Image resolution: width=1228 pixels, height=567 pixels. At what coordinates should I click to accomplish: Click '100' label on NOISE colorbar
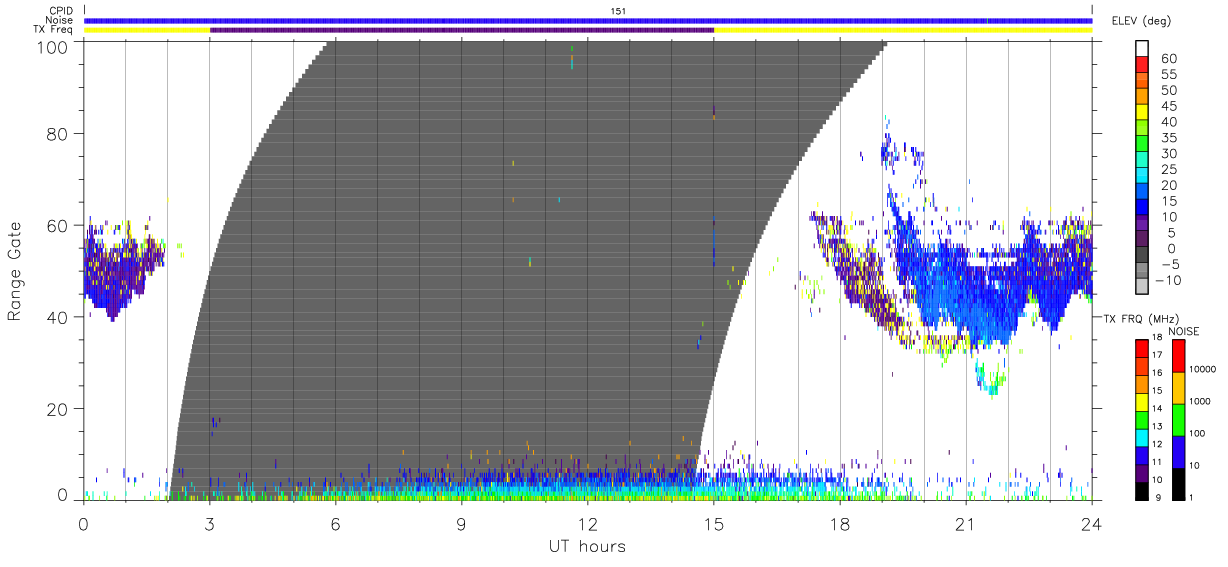[x=1197, y=433]
